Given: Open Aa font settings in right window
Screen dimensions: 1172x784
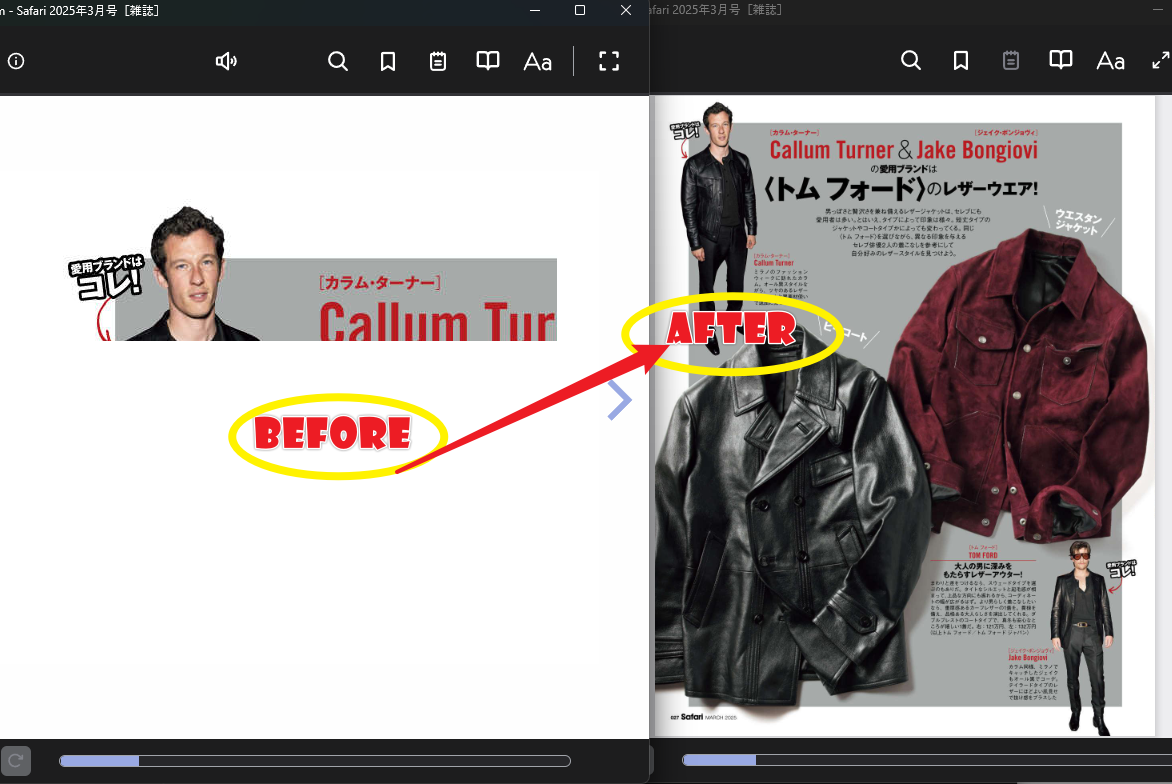Looking at the screenshot, I should (1110, 61).
